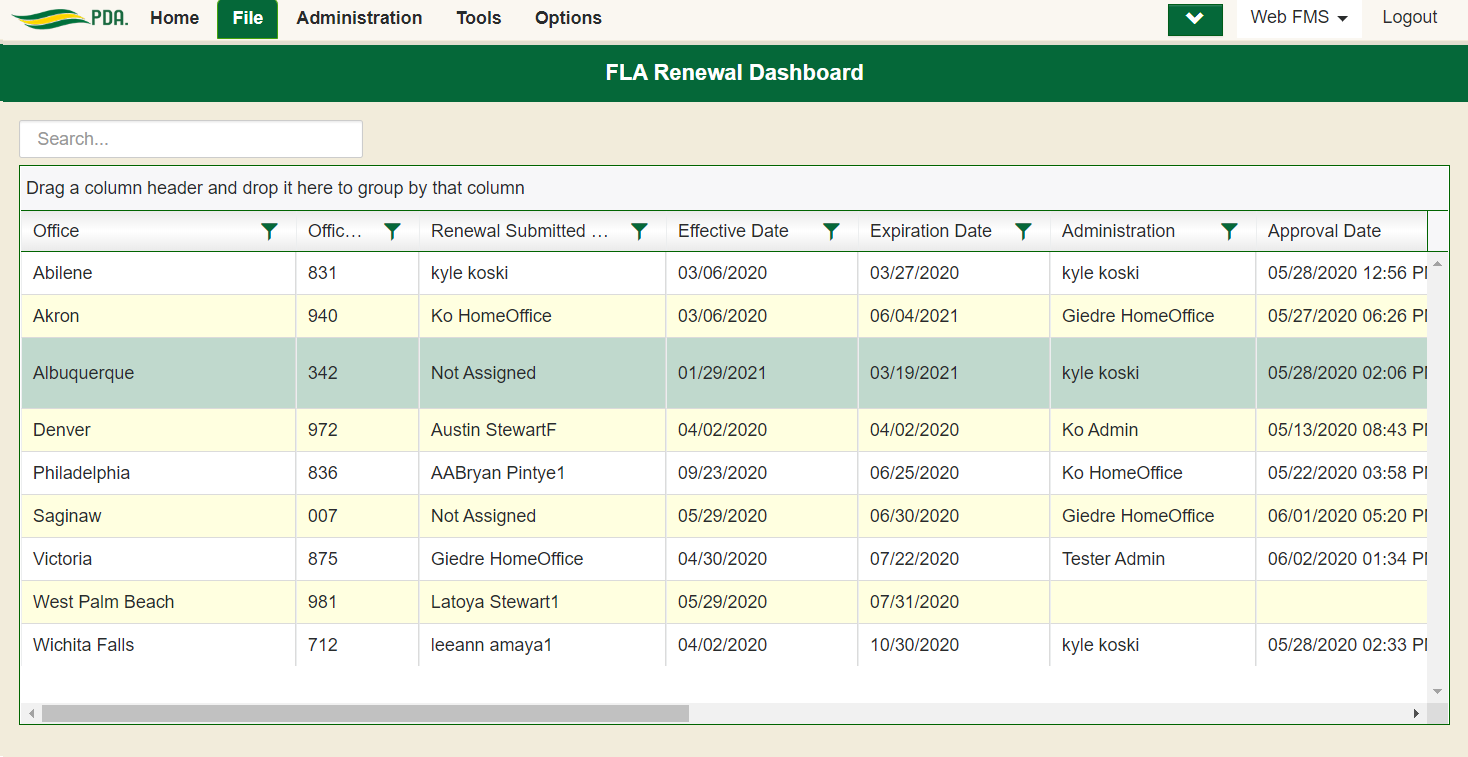Sort by the Approval Date column header

[x=1324, y=231]
